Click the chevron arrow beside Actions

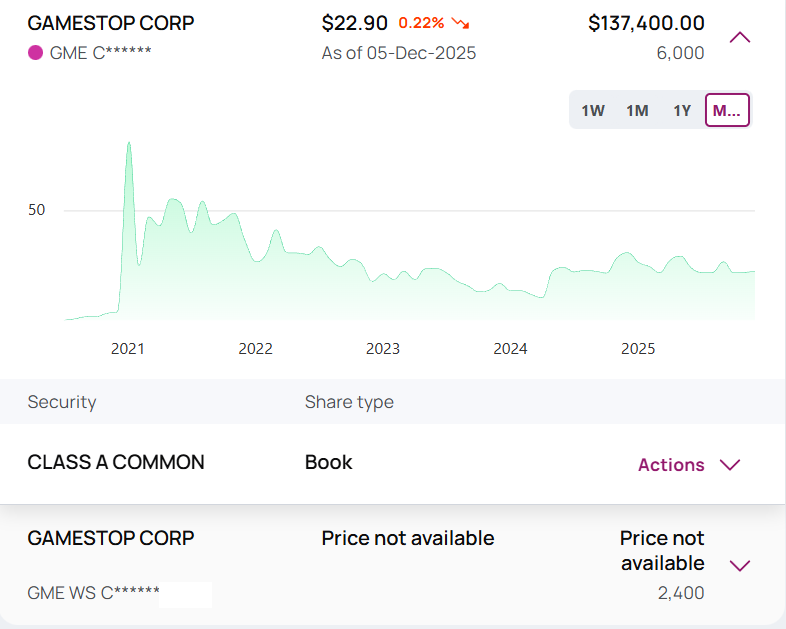pos(730,465)
